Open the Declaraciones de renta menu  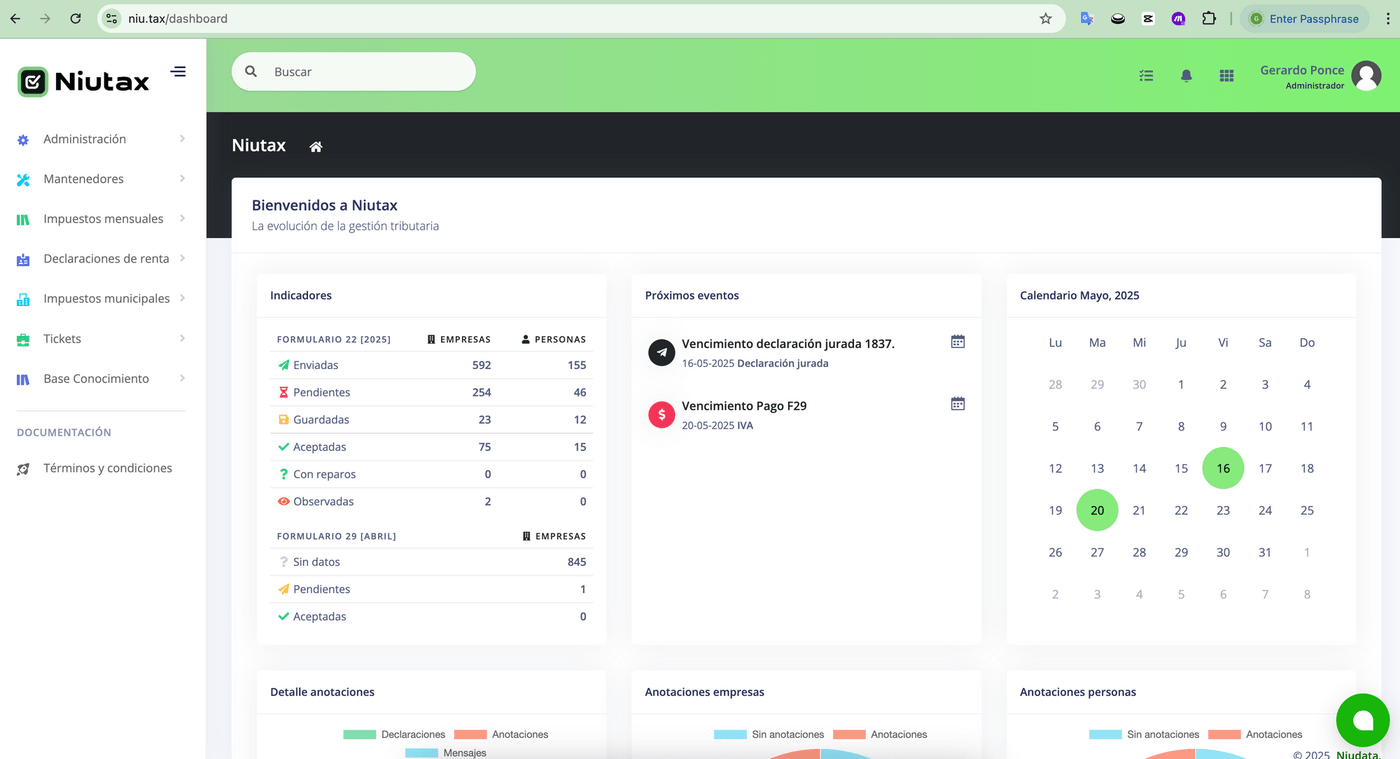point(101,259)
